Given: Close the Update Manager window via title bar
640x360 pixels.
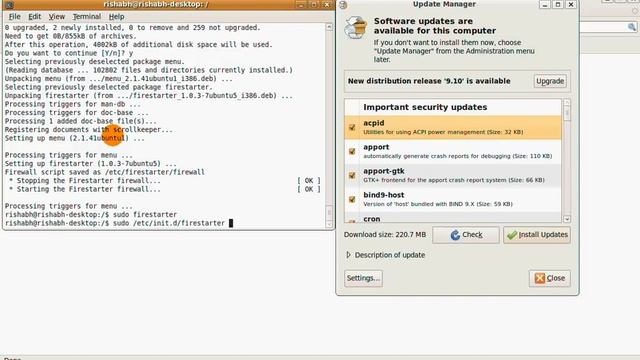Looking at the screenshot, I should pyautogui.click(x=571, y=4).
